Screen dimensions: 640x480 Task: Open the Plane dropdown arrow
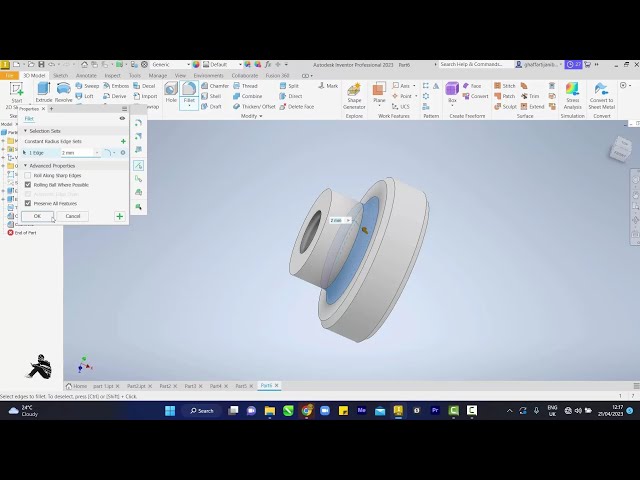click(x=379, y=106)
